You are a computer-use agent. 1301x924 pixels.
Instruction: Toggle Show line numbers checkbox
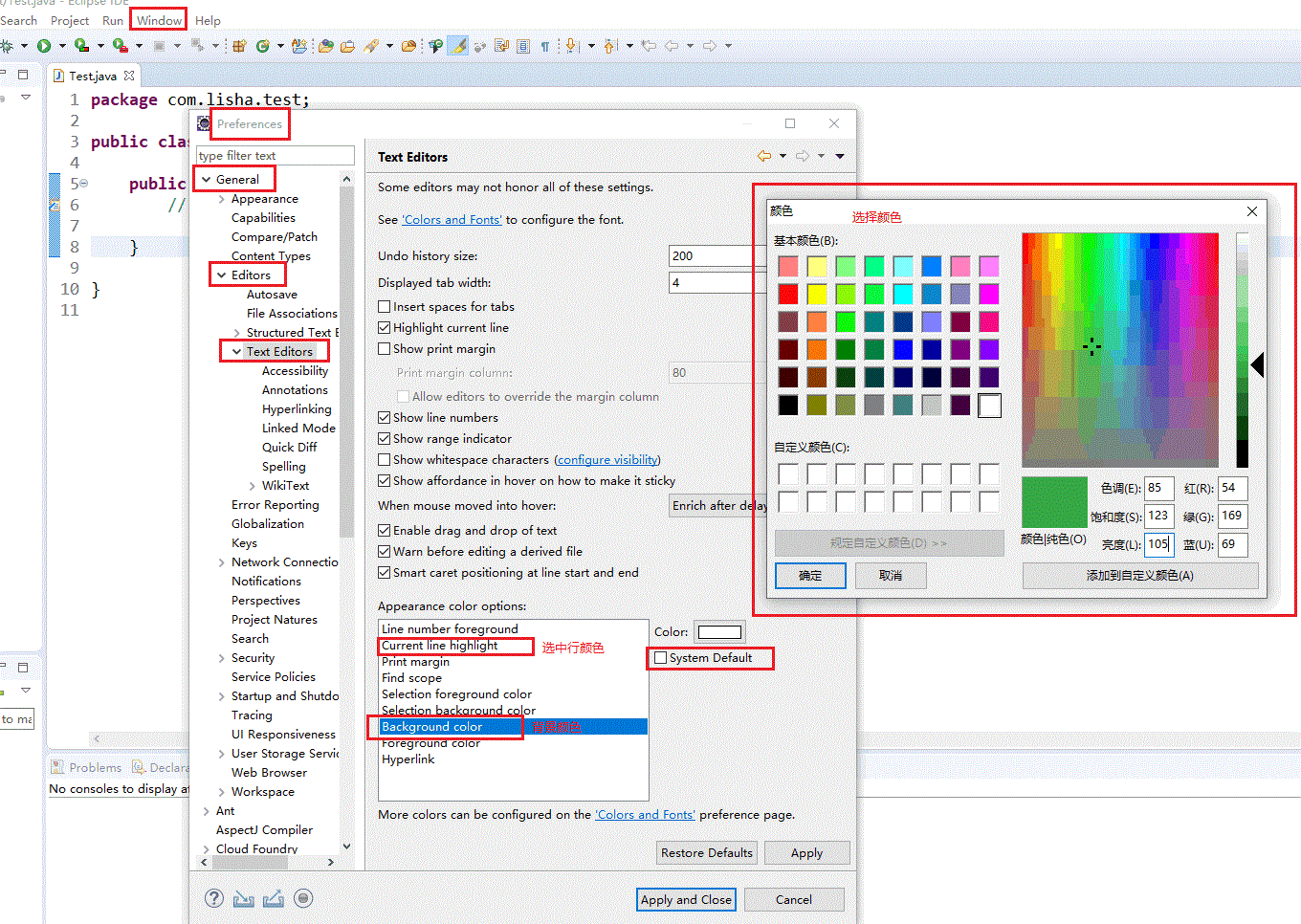coord(385,418)
